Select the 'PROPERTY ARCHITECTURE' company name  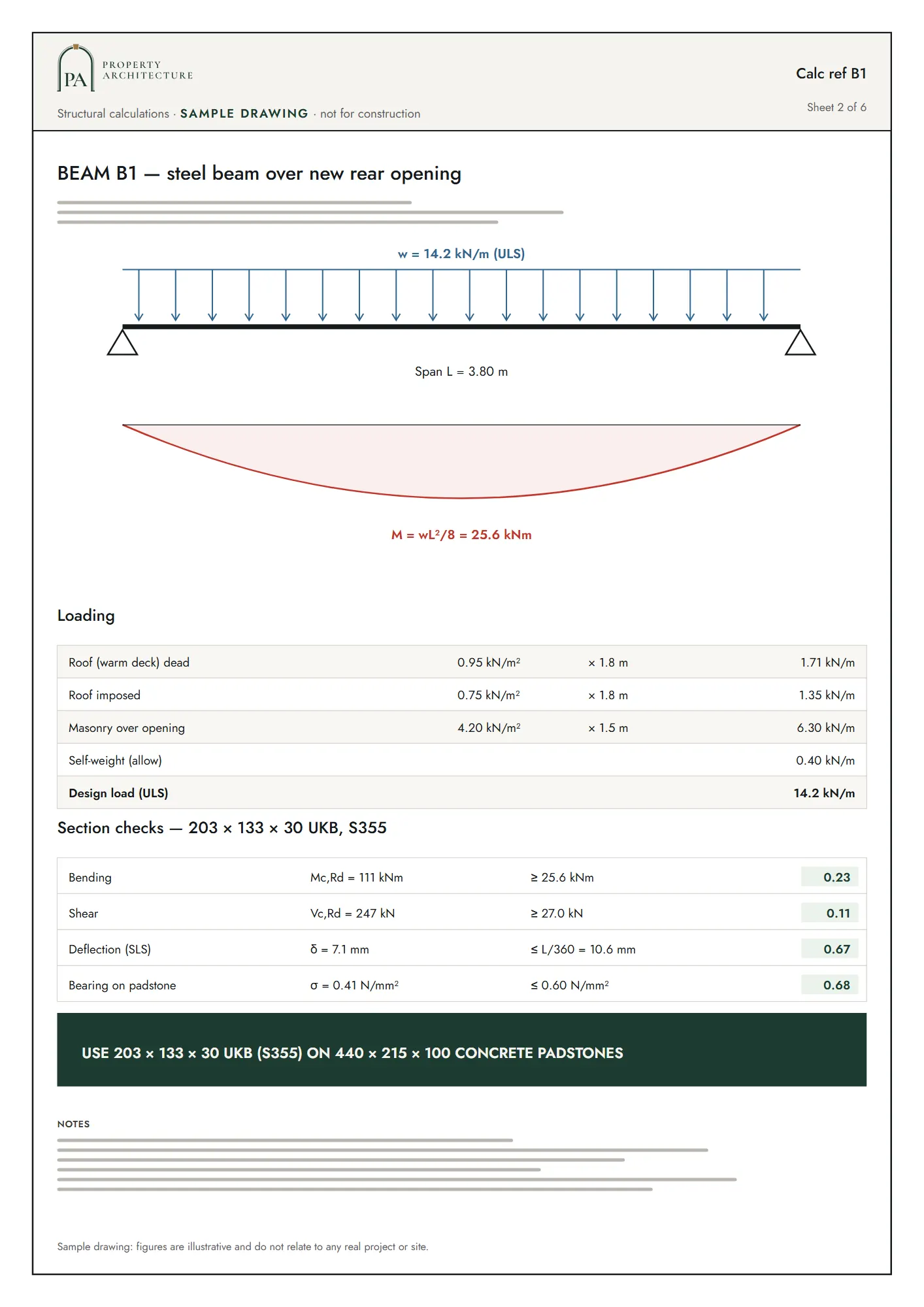pyautogui.click(x=148, y=71)
